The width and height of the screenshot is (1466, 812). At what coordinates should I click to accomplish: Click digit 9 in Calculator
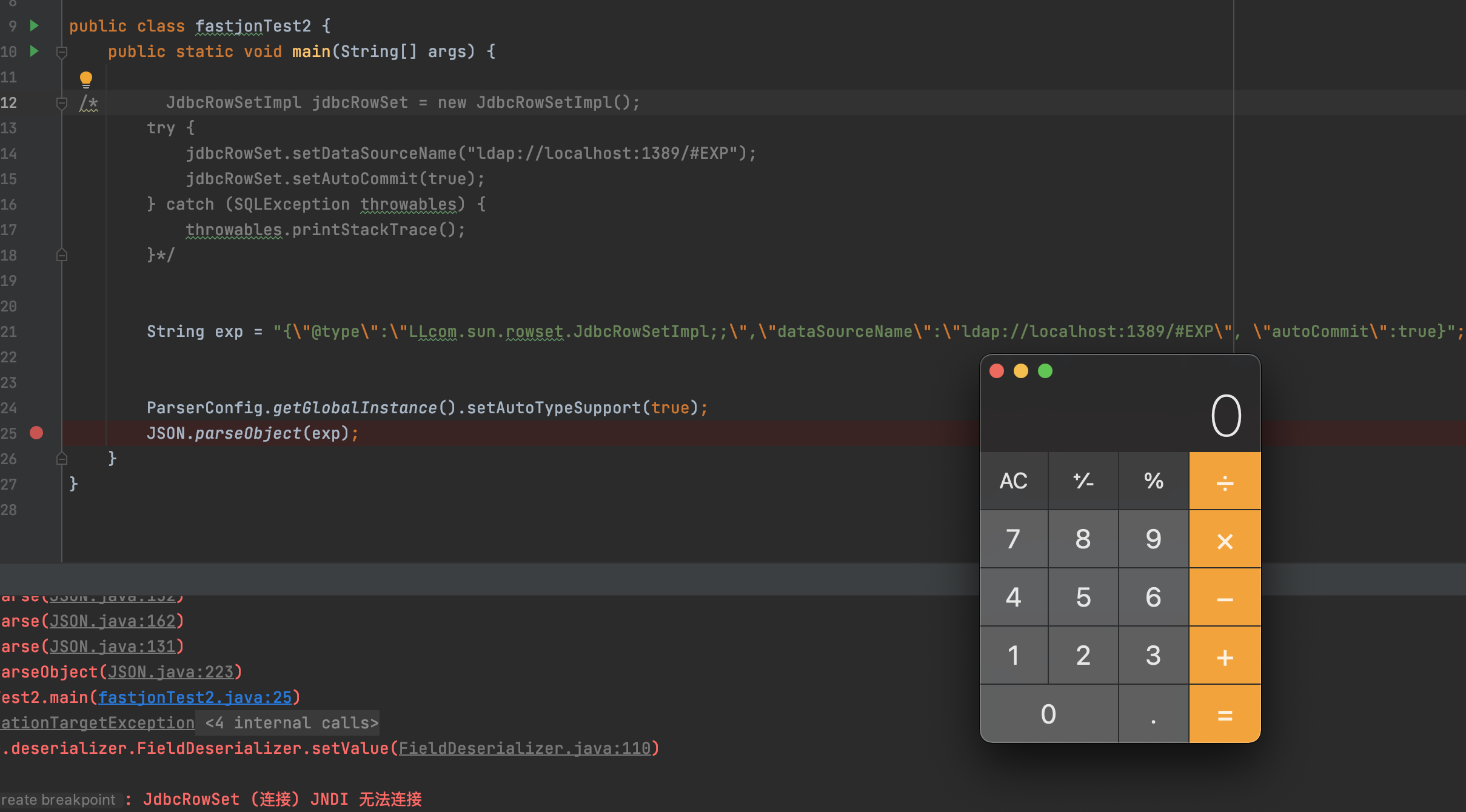1154,539
